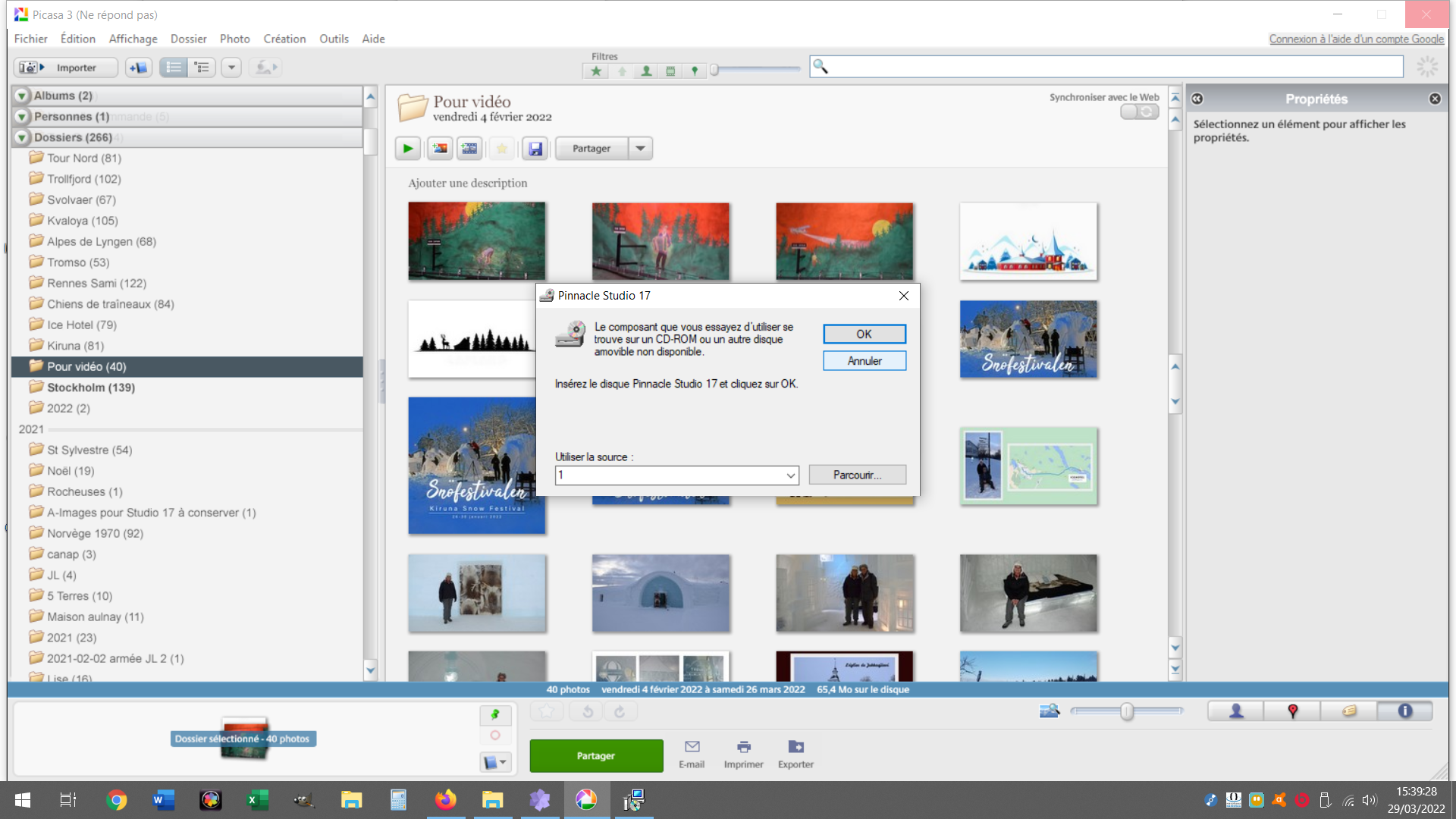Show the tags panel icon
The image size is (1456, 819).
coord(1349,711)
